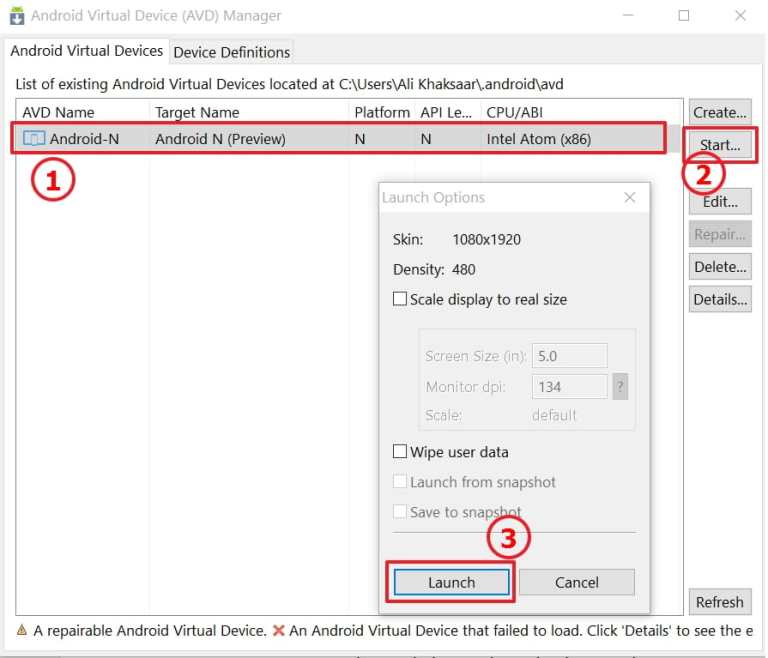Select the Android-N row name
The width and height of the screenshot is (768, 658).
[x=84, y=139]
